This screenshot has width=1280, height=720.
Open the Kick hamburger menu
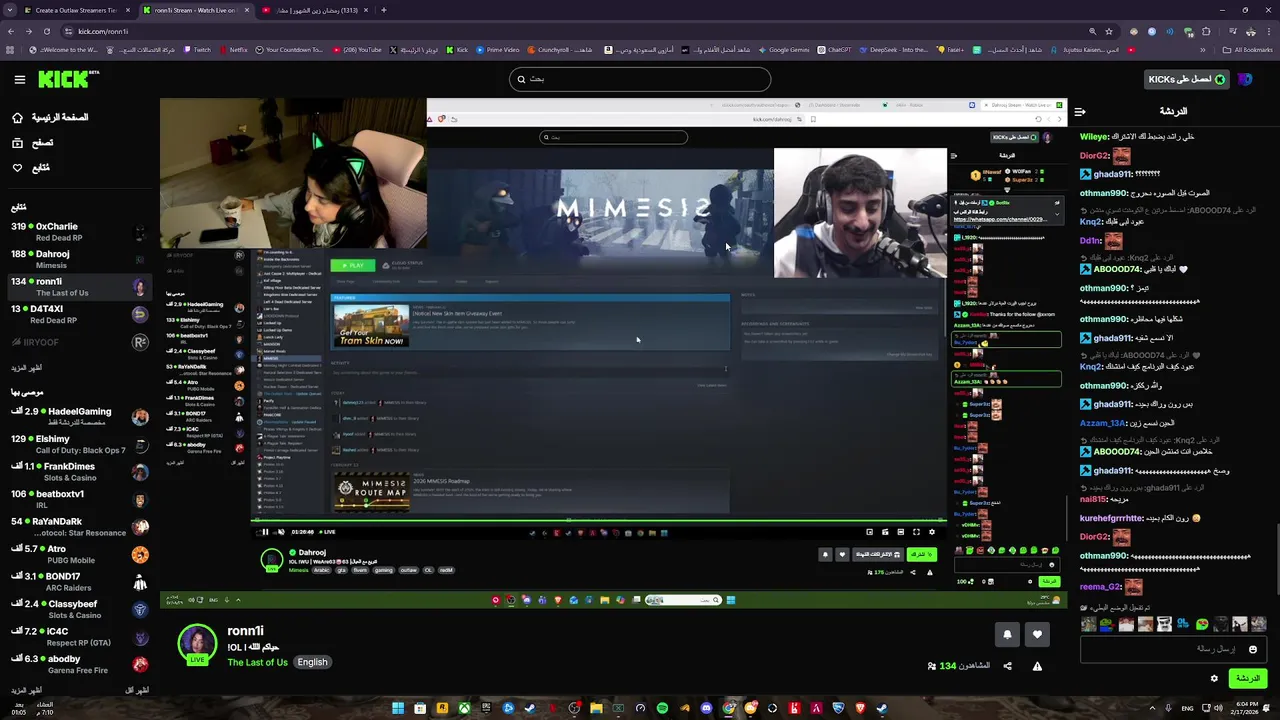coord(19,79)
